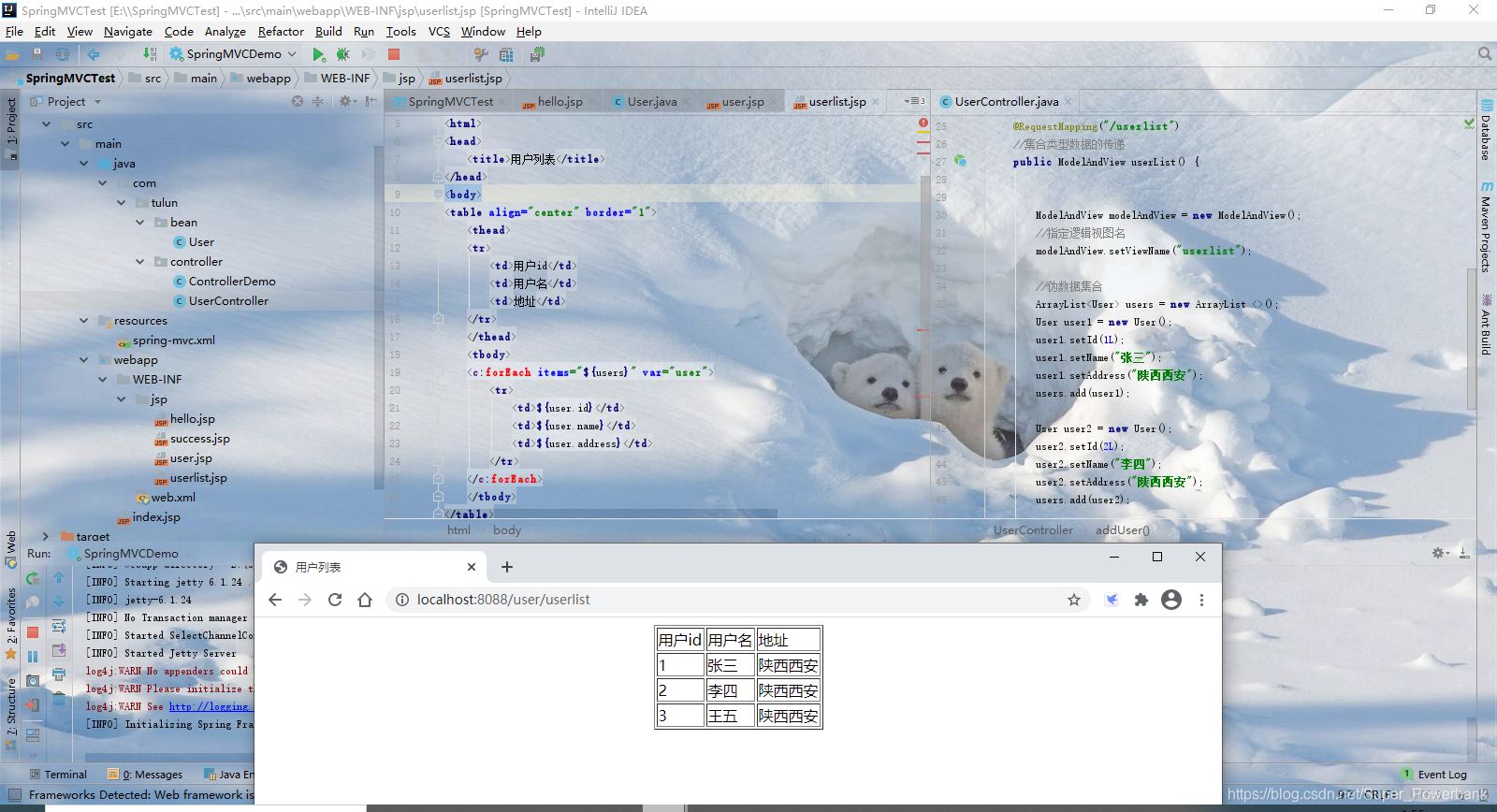Rerun SpringMVCDemo in the Run panel
The width and height of the screenshot is (1497, 812).
click(x=33, y=578)
